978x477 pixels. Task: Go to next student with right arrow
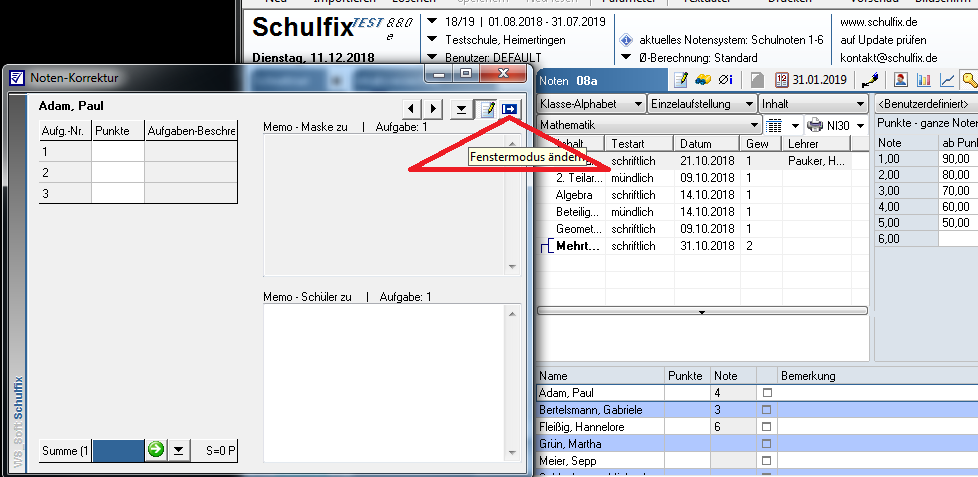tap(433, 109)
